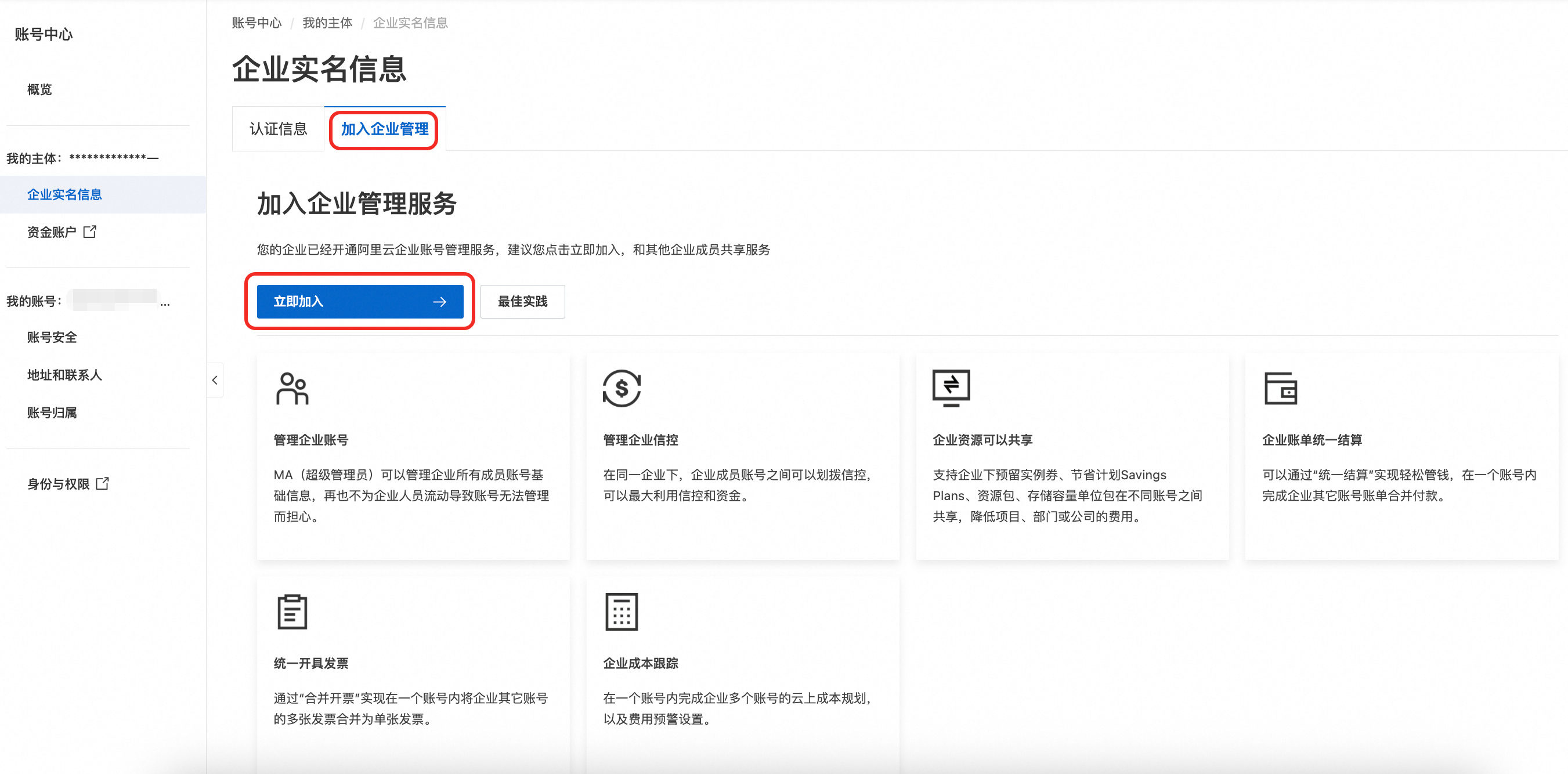
Task: Click the 管理企业信控 dollar cycle icon
Action: pos(622,388)
